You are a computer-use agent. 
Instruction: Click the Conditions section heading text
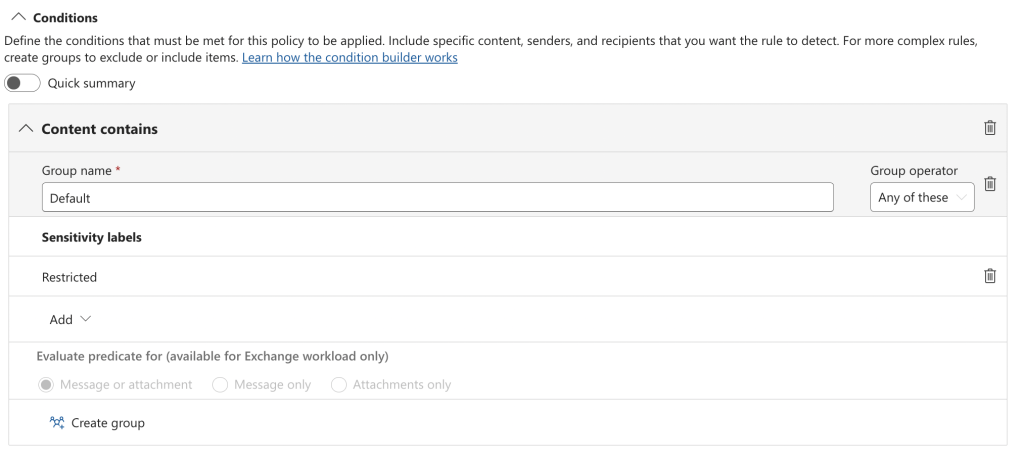coord(67,18)
